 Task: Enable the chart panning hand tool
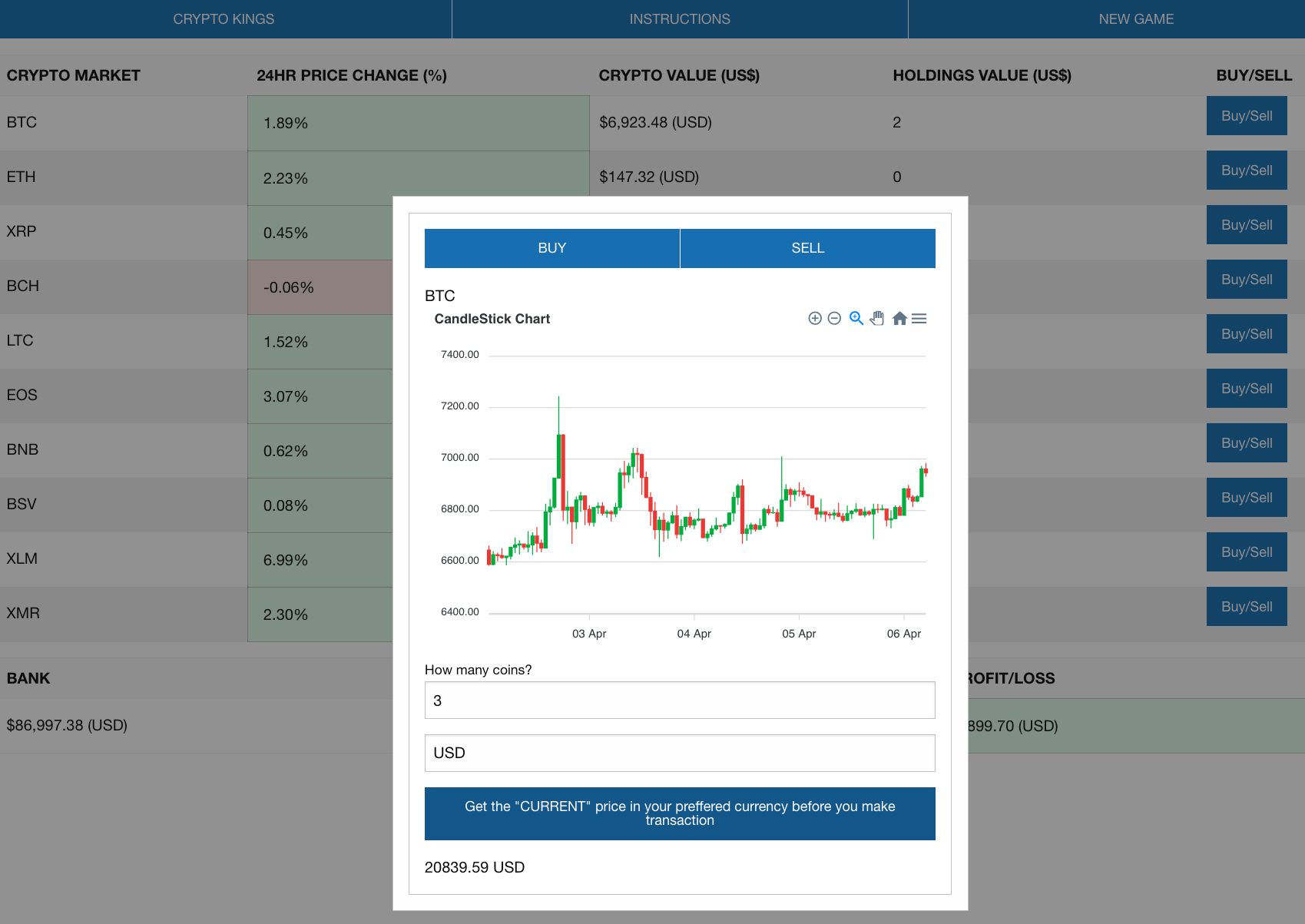pos(877,318)
